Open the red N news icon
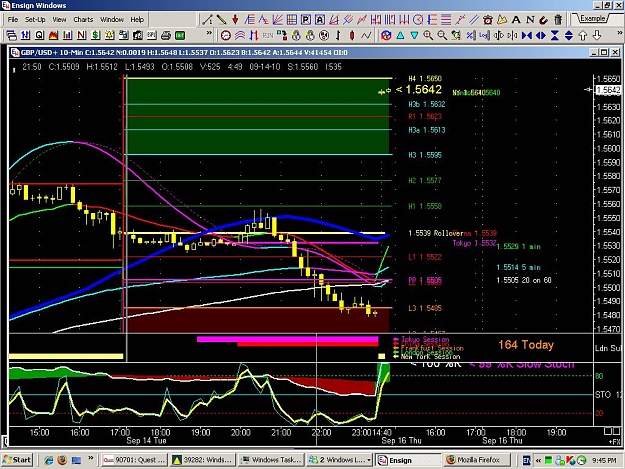Screen dimensions: 625x469 pyautogui.click(x=81, y=35)
